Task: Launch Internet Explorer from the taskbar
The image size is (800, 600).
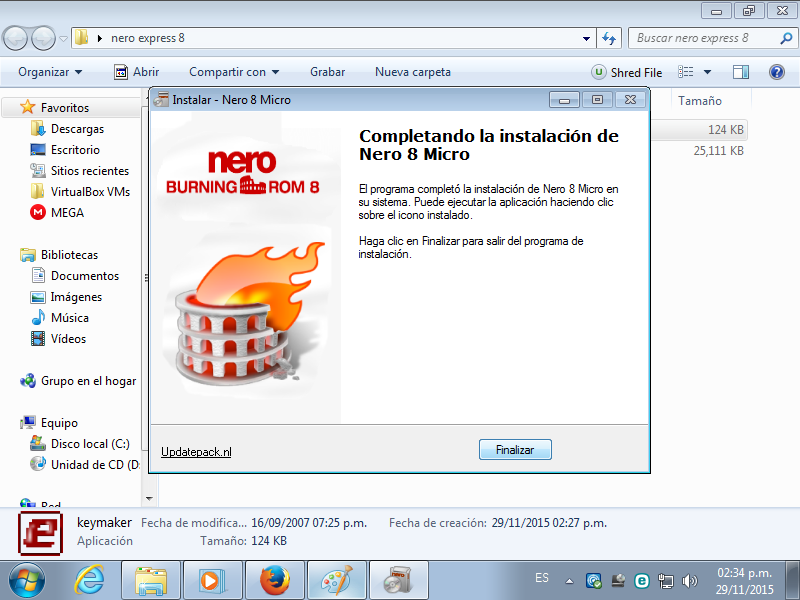Action: pyautogui.click(x=89, y=581)
